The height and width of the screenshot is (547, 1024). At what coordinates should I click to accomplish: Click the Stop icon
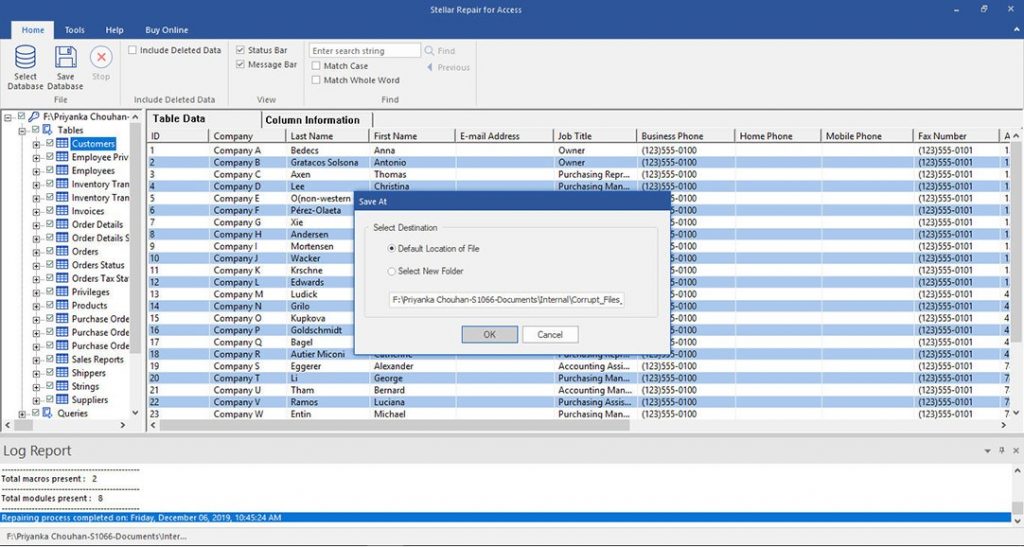coord(101,57)
